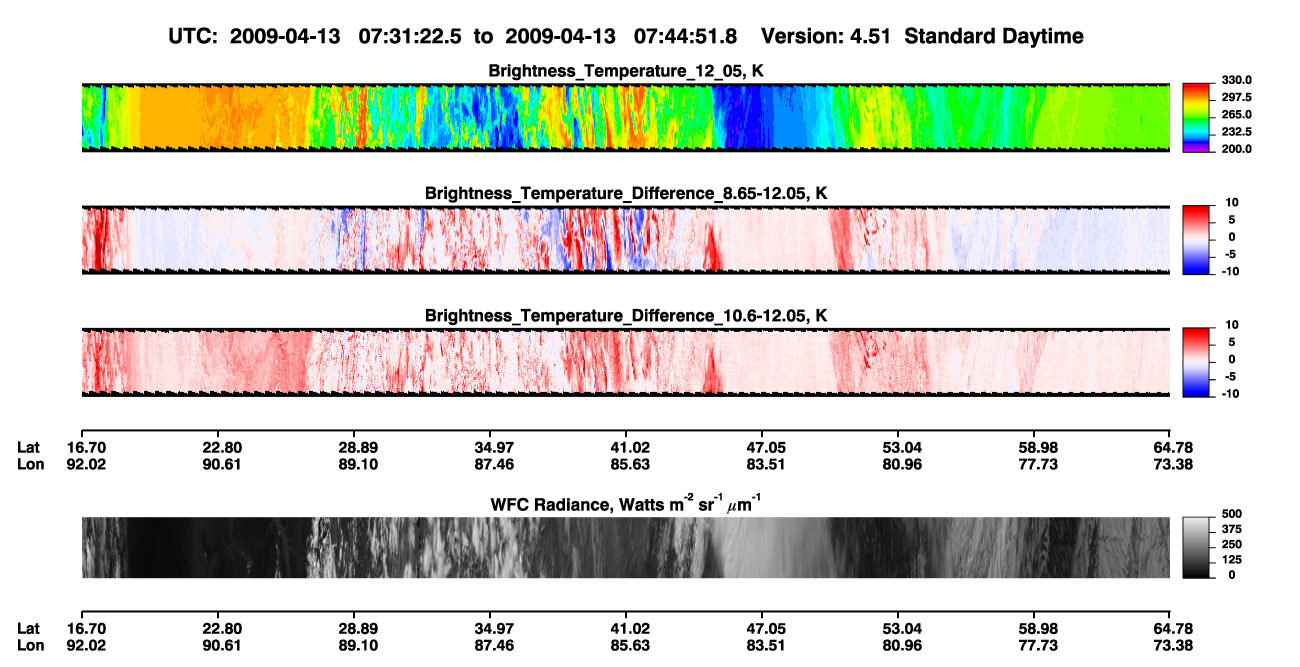The image size is (1300, 667).
Task: Click the Lon label under the 10.6-12.05 strip
Action: click(30, 464)
